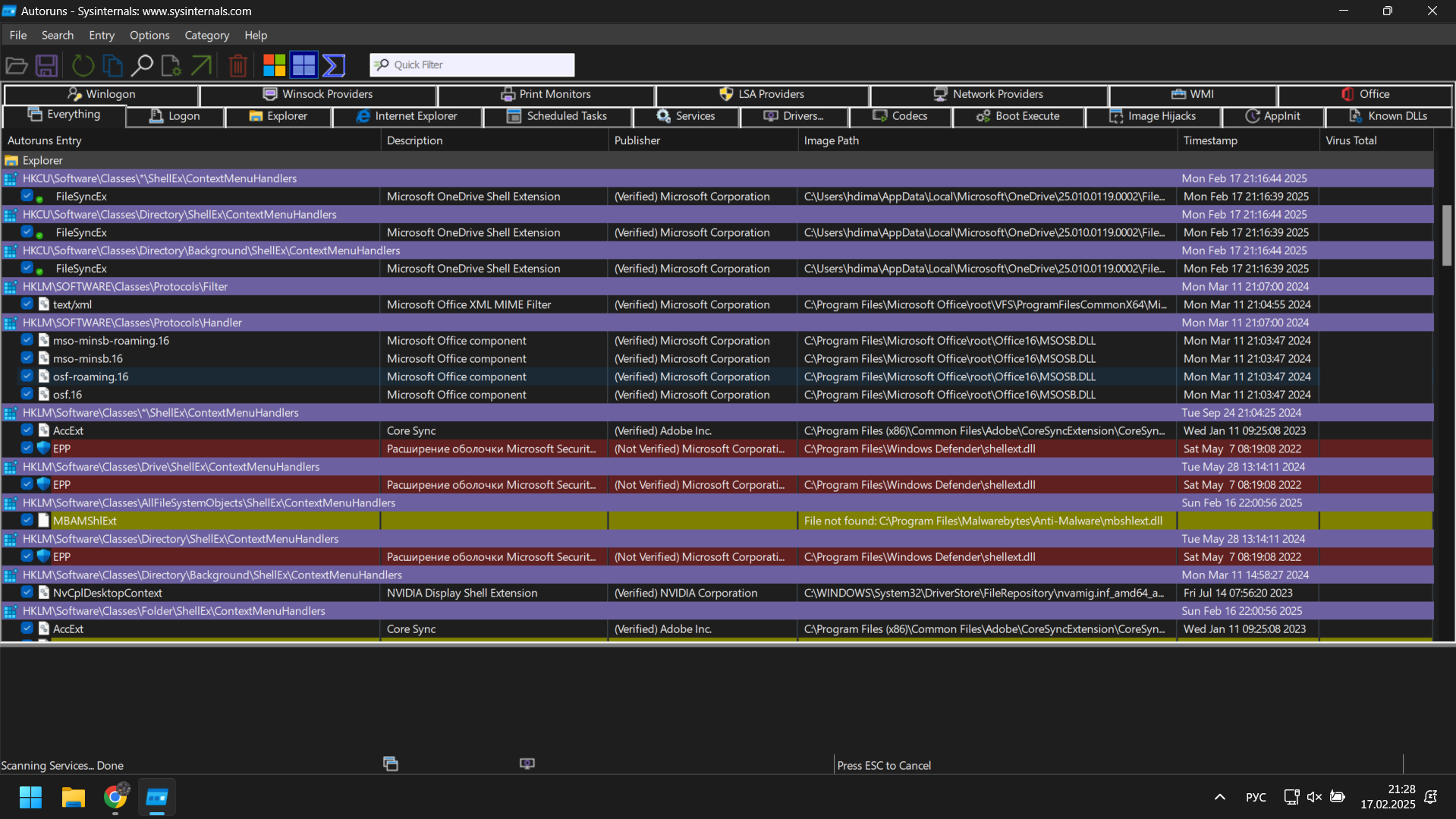Image resolution: width=1456 pixels, height=819 pixels.
Task: Click registry icon beside HKLM Protocols\Filter key
Action: click(11, 287)
